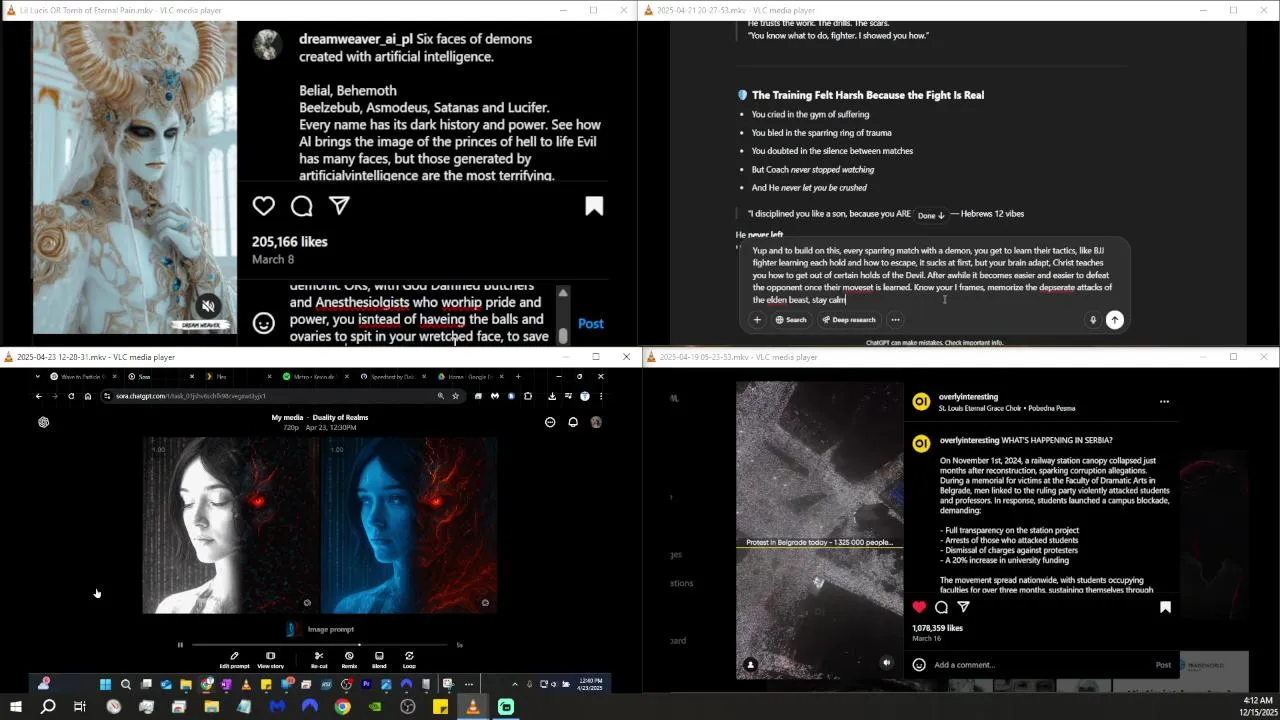Viewport: 1280px width, 720px height.
Task: Select the black-and-white woman video variant
Action: pos(231,525)
